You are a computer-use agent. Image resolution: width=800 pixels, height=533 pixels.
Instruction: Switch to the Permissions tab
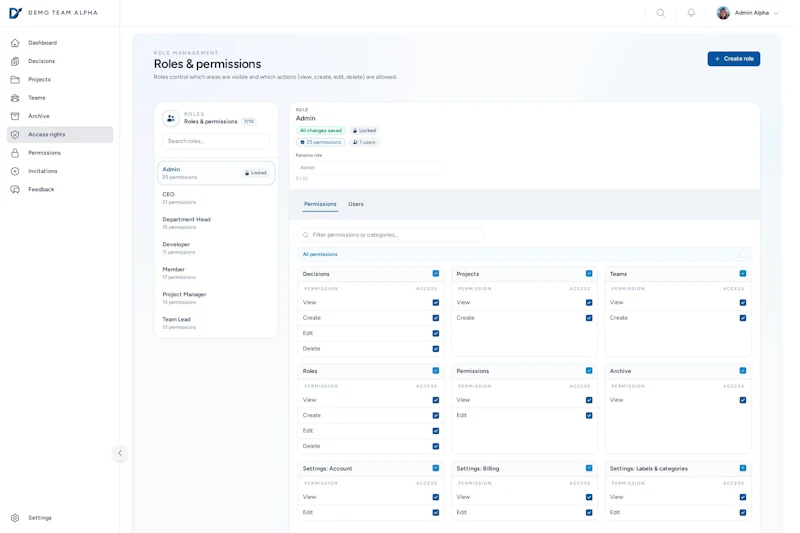[x=320, y=204]
